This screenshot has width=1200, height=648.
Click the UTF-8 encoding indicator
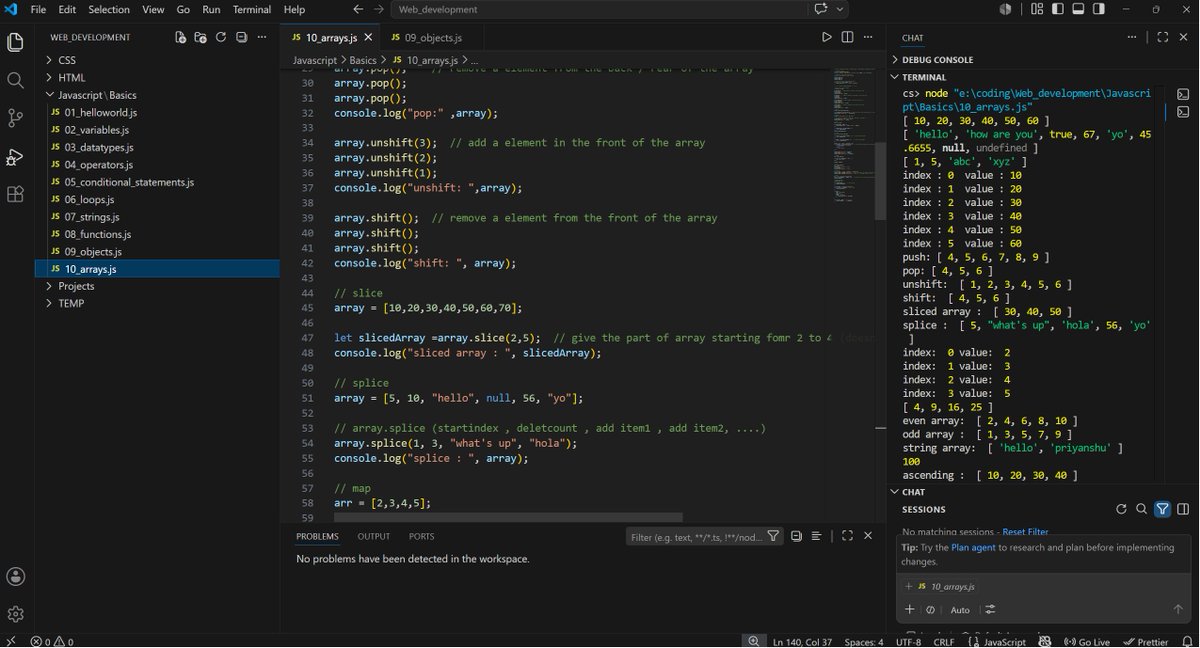click(x=908, y=641)
